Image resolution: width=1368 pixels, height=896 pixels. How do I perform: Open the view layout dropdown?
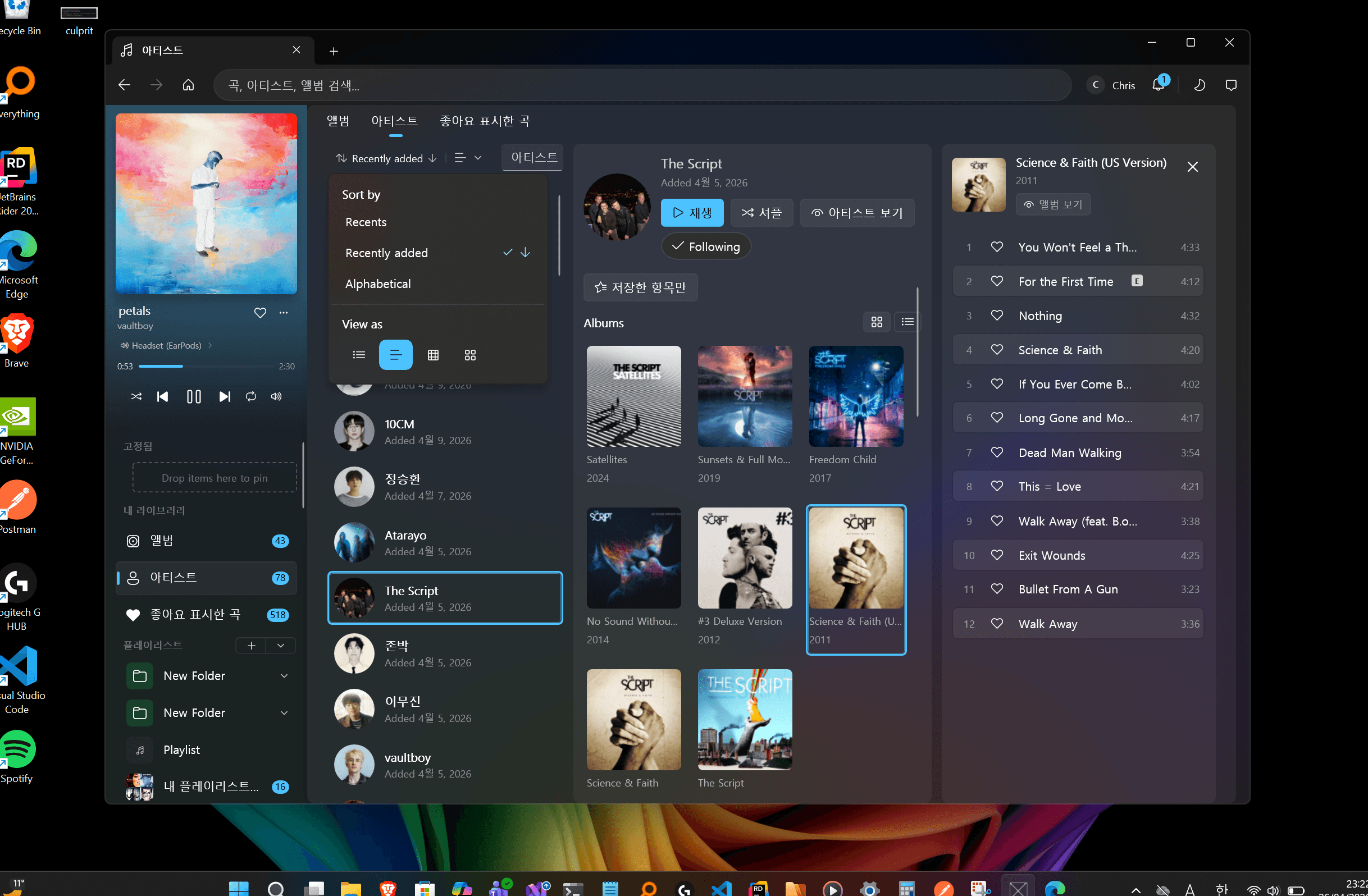pos(467,158)
